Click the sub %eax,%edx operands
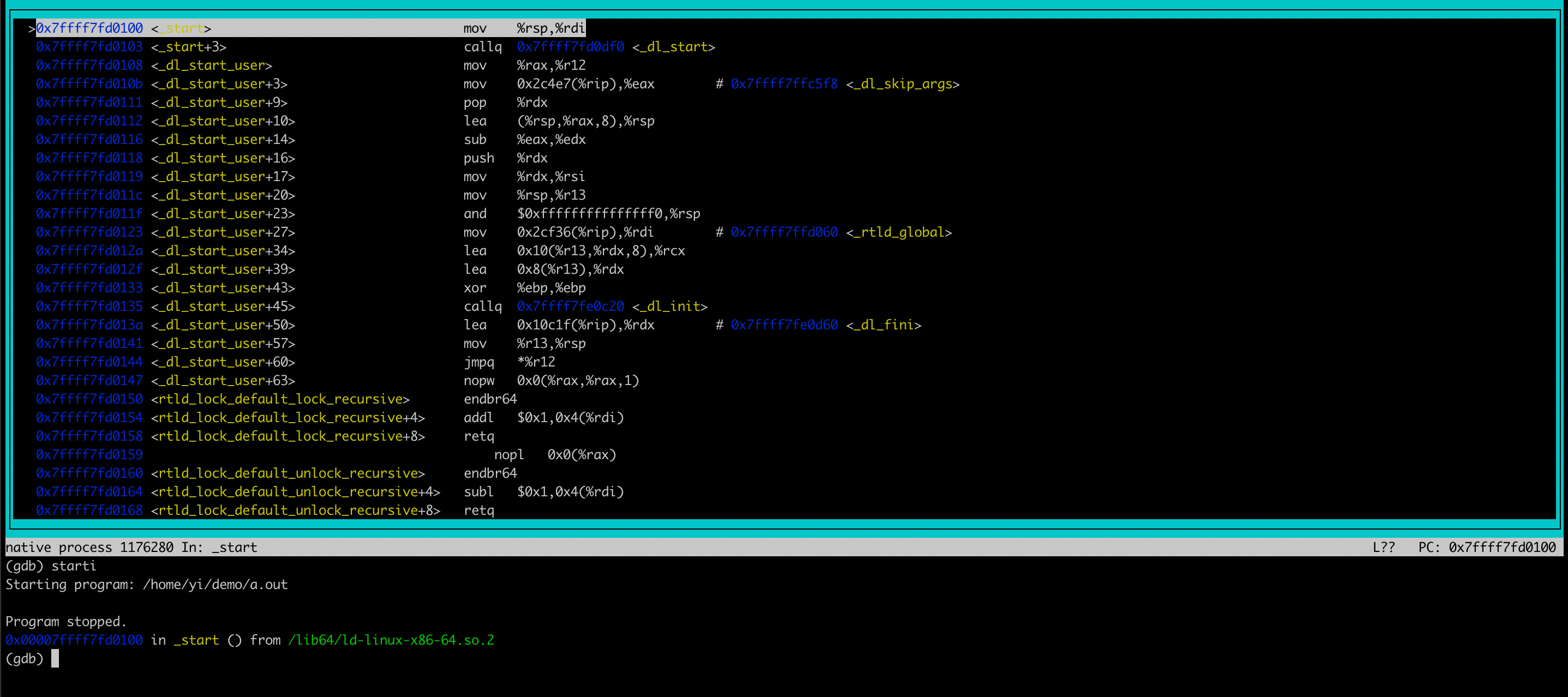This screenshot has width=1568, height=697. click(552, 140)
